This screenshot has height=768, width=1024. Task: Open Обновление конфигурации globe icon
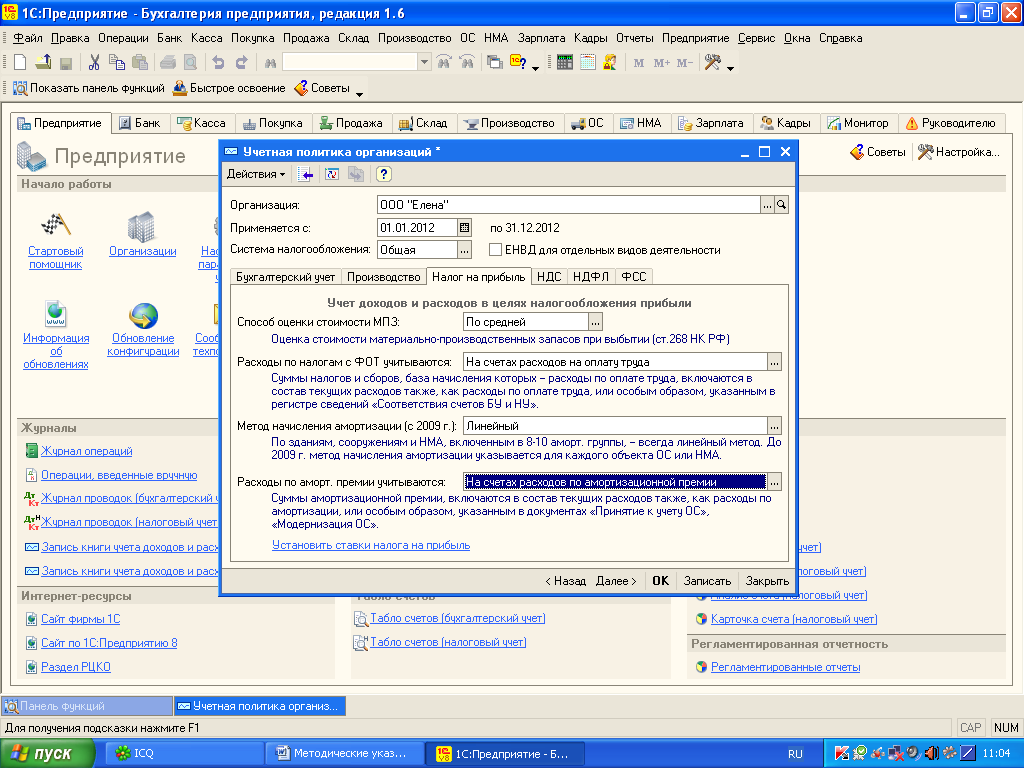143,315
